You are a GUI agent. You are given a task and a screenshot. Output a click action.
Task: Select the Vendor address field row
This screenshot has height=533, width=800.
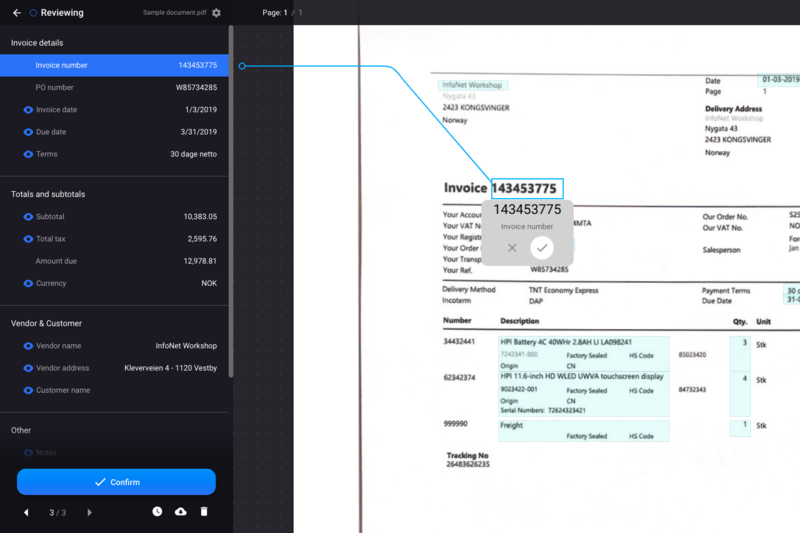[114, 368]
